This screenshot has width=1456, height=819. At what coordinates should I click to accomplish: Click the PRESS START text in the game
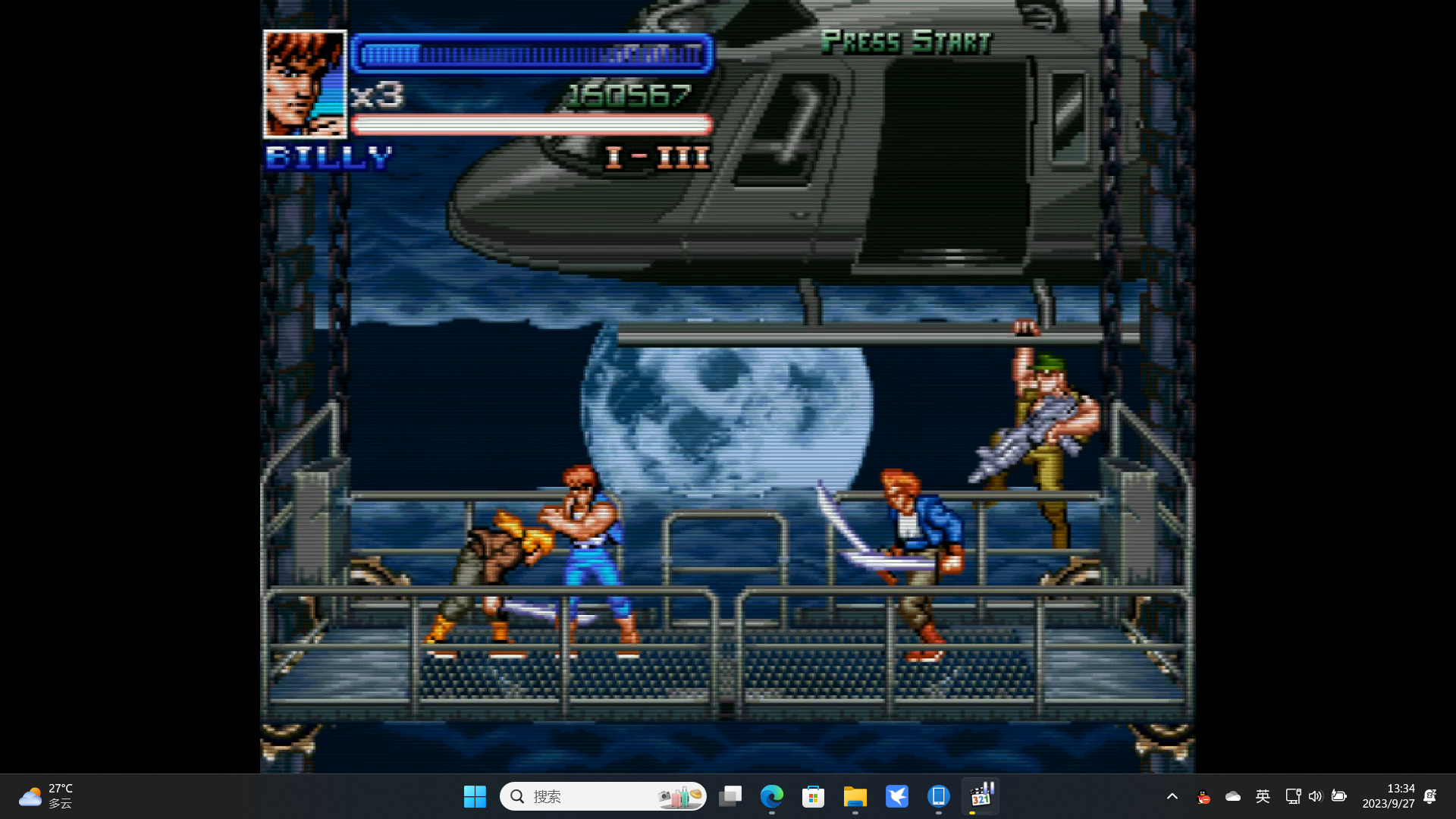pos(906,41)
